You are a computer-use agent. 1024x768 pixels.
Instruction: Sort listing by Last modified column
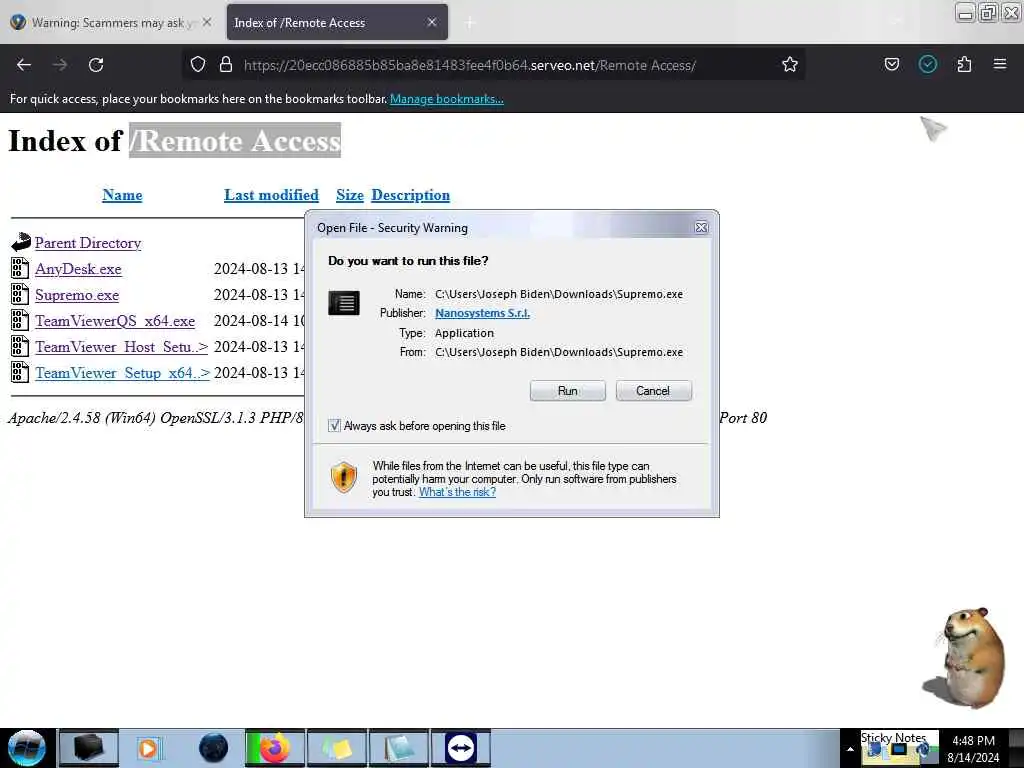point(271,195)
